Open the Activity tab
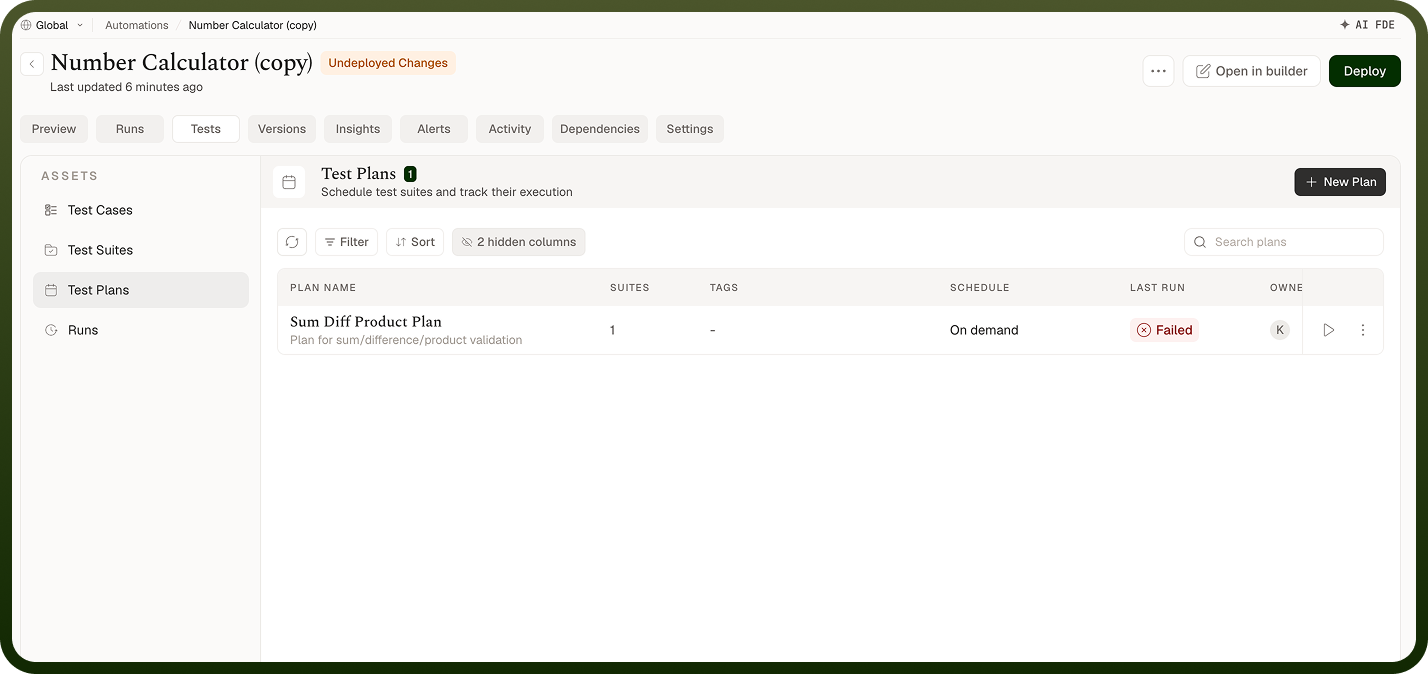 point(510,129)
